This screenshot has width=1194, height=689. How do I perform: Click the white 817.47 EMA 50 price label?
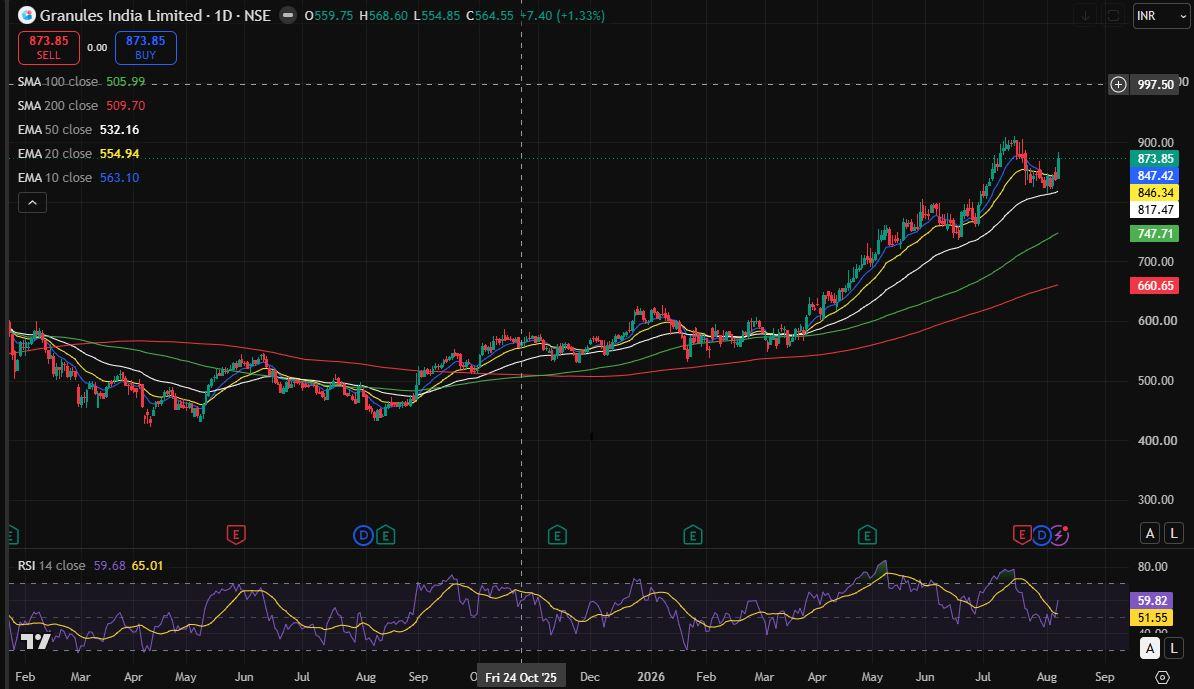1154,209
